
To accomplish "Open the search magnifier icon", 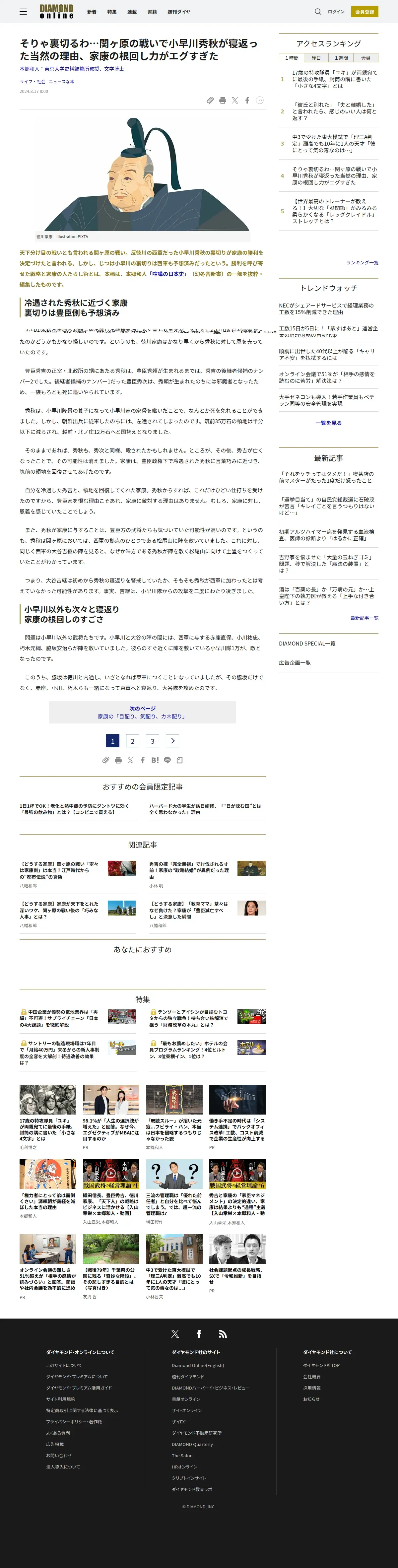I will 318,12.
